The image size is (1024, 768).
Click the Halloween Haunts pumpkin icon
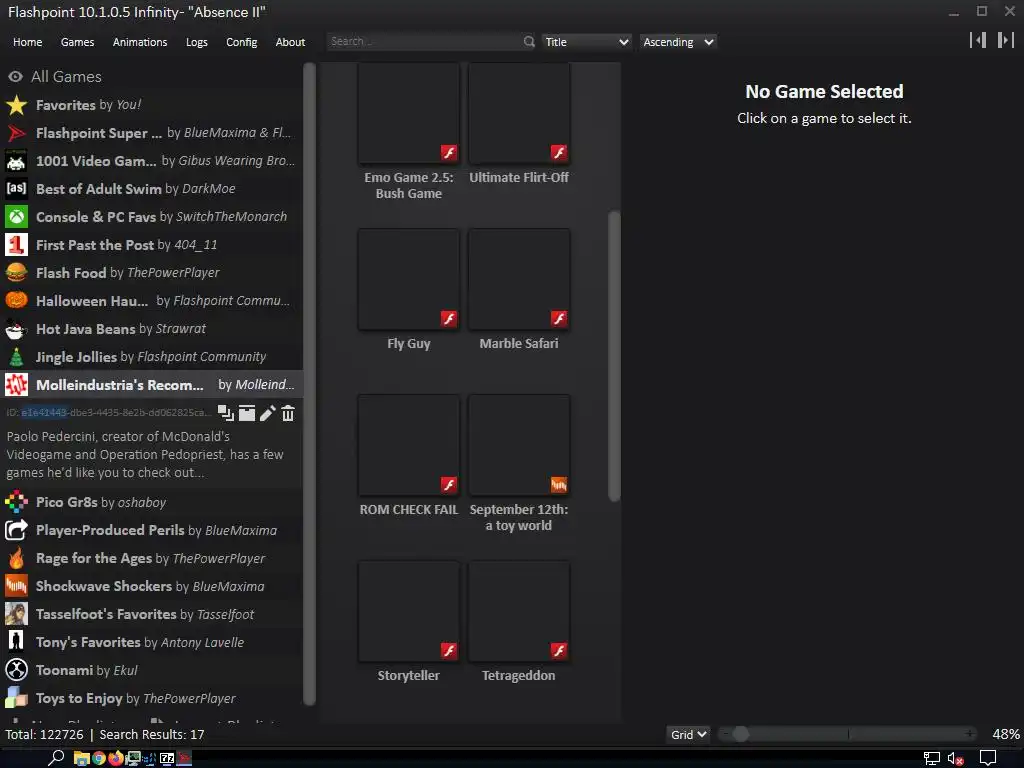coord(16,300)
